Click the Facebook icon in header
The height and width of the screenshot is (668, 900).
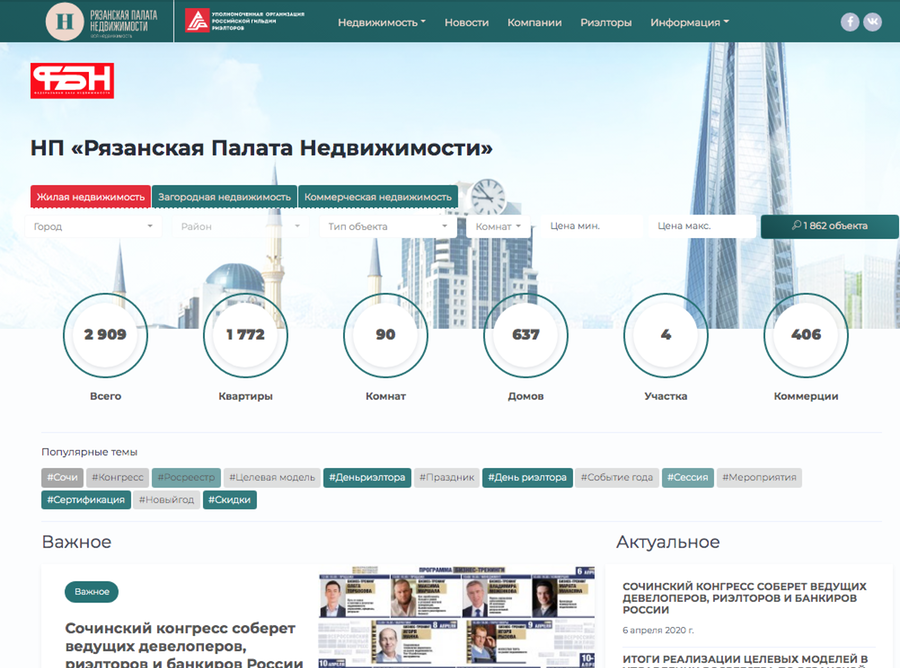[850, 22]
